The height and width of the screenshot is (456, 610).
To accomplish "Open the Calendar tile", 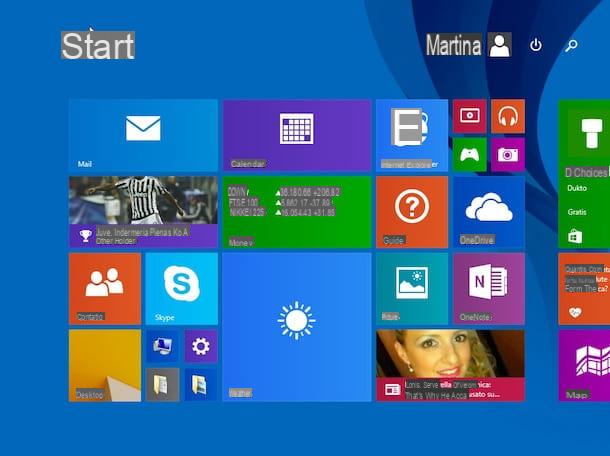I will (296, 135).
